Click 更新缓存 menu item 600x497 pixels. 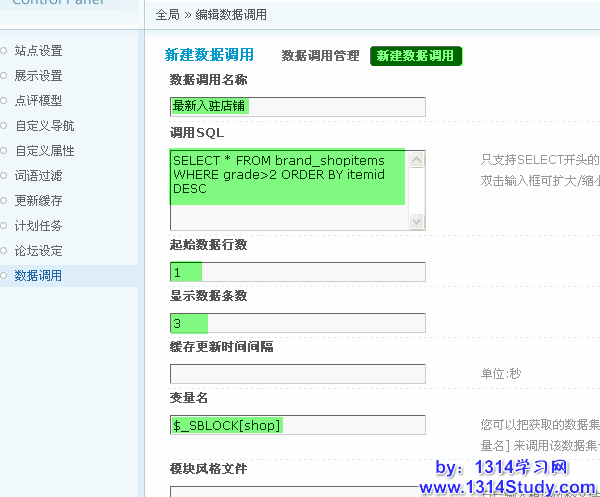coord(38,200)
